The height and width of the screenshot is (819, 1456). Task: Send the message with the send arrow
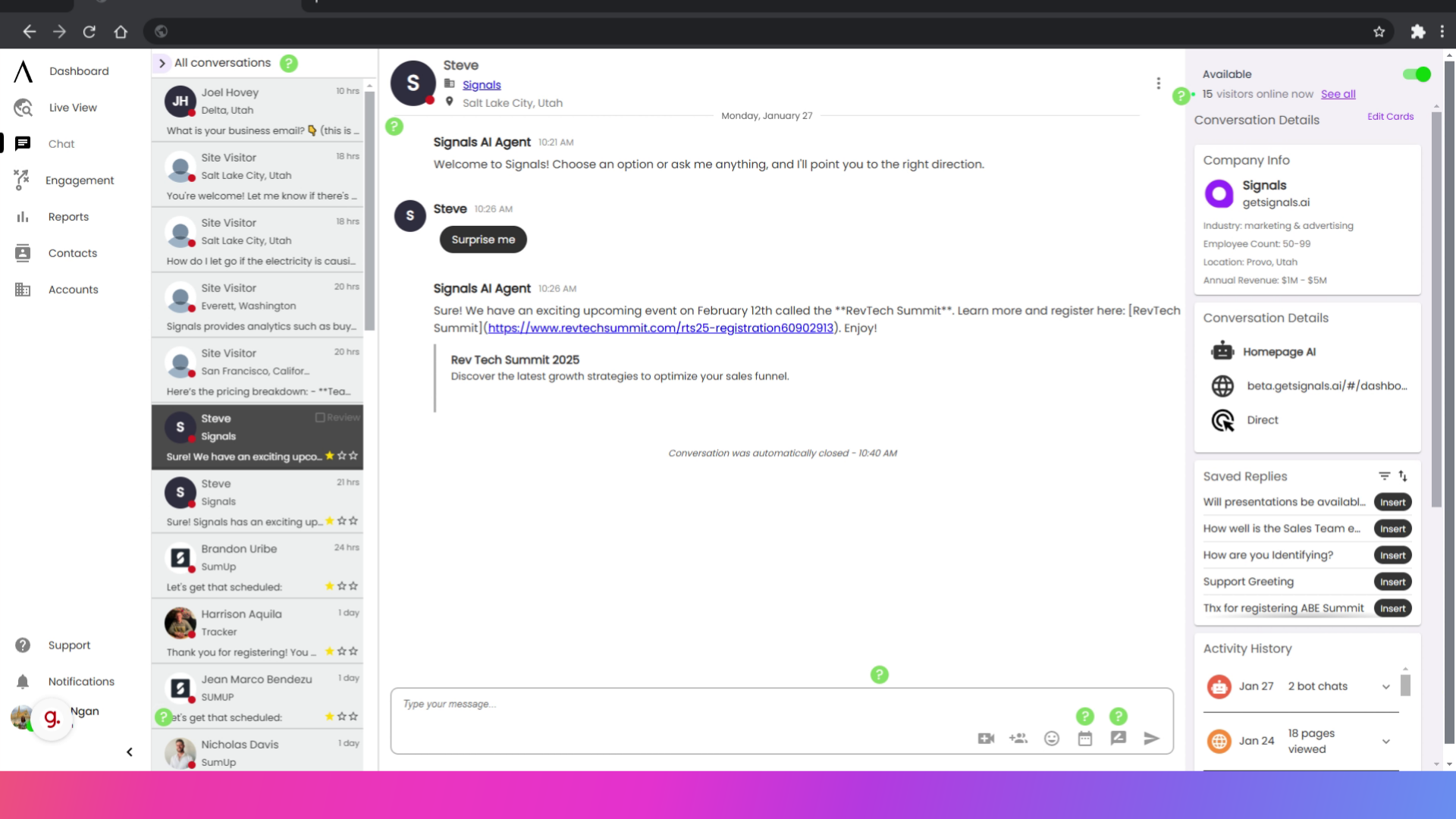1151,738
